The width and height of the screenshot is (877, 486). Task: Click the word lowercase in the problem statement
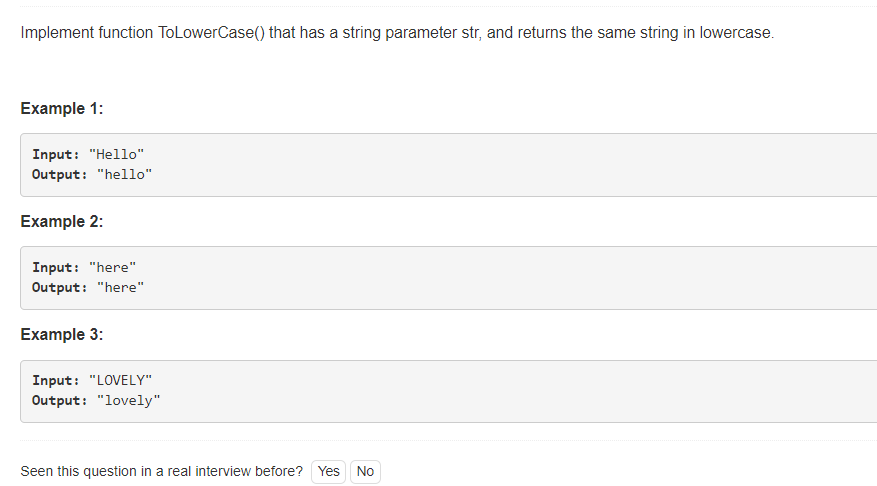pos(737,32)
